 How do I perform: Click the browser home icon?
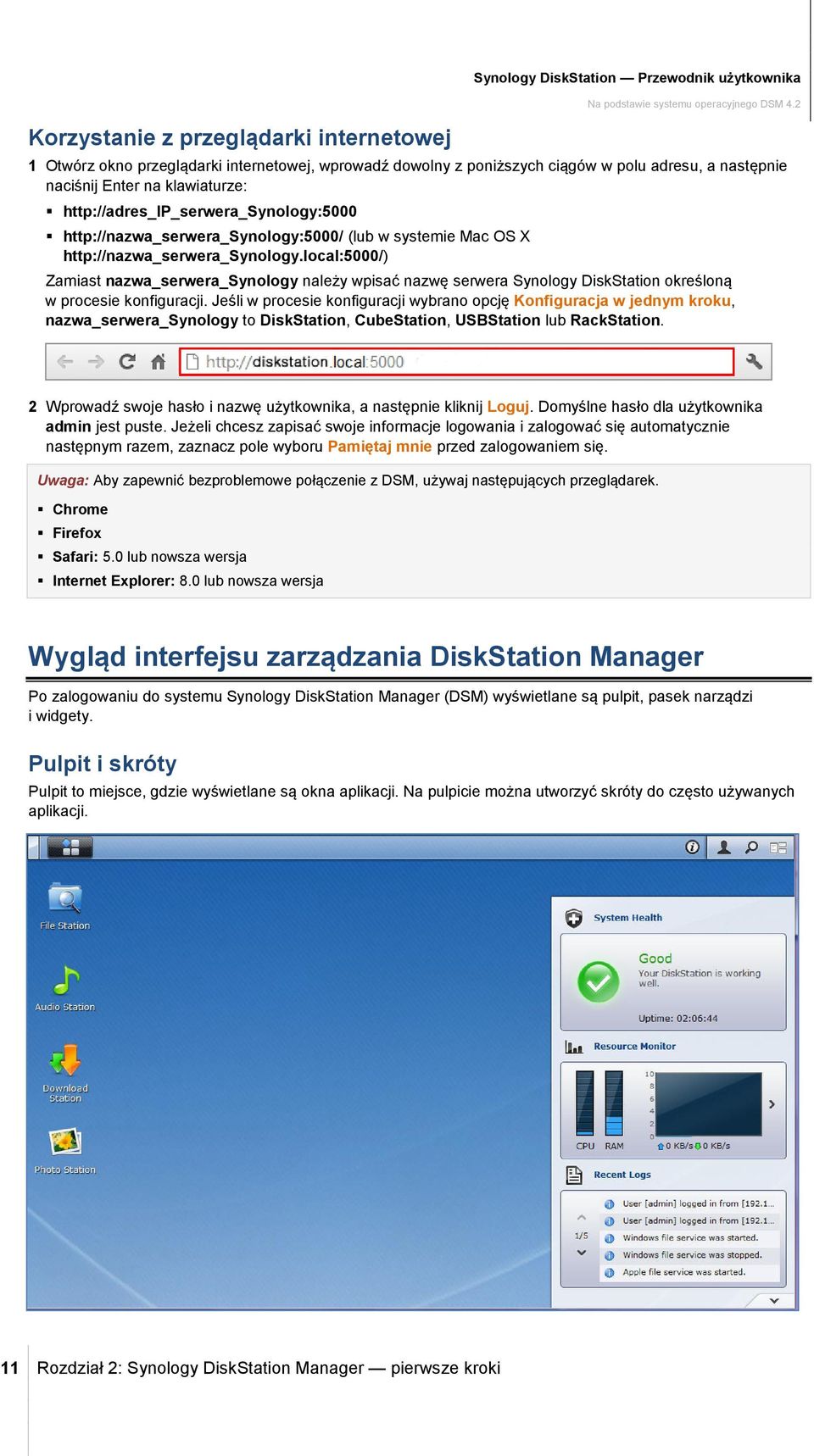158,362
